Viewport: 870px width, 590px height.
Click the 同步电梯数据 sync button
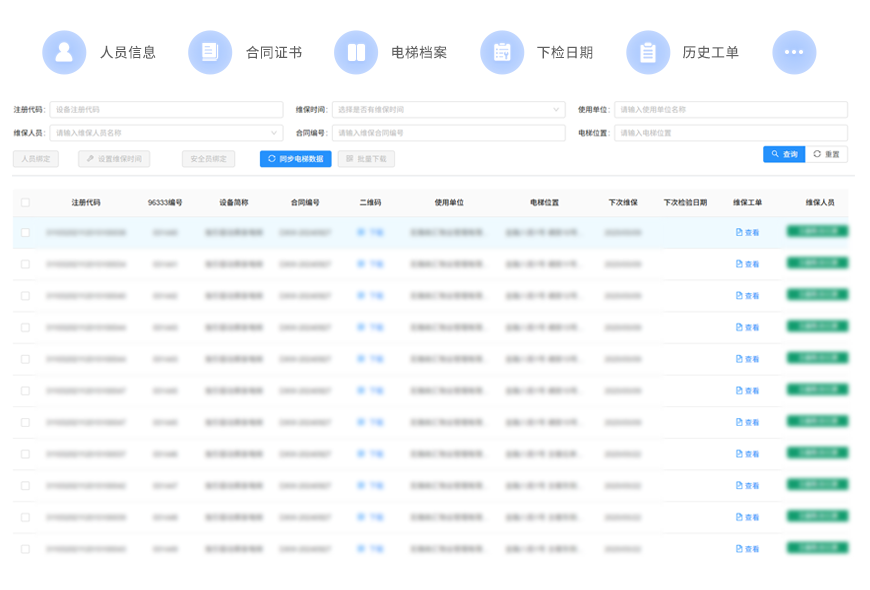click(x=295, y=159)
